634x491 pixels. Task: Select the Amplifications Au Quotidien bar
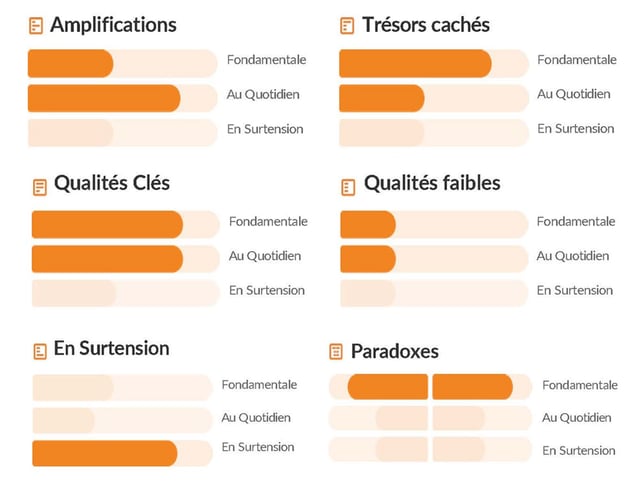click(x=123, y=98)
